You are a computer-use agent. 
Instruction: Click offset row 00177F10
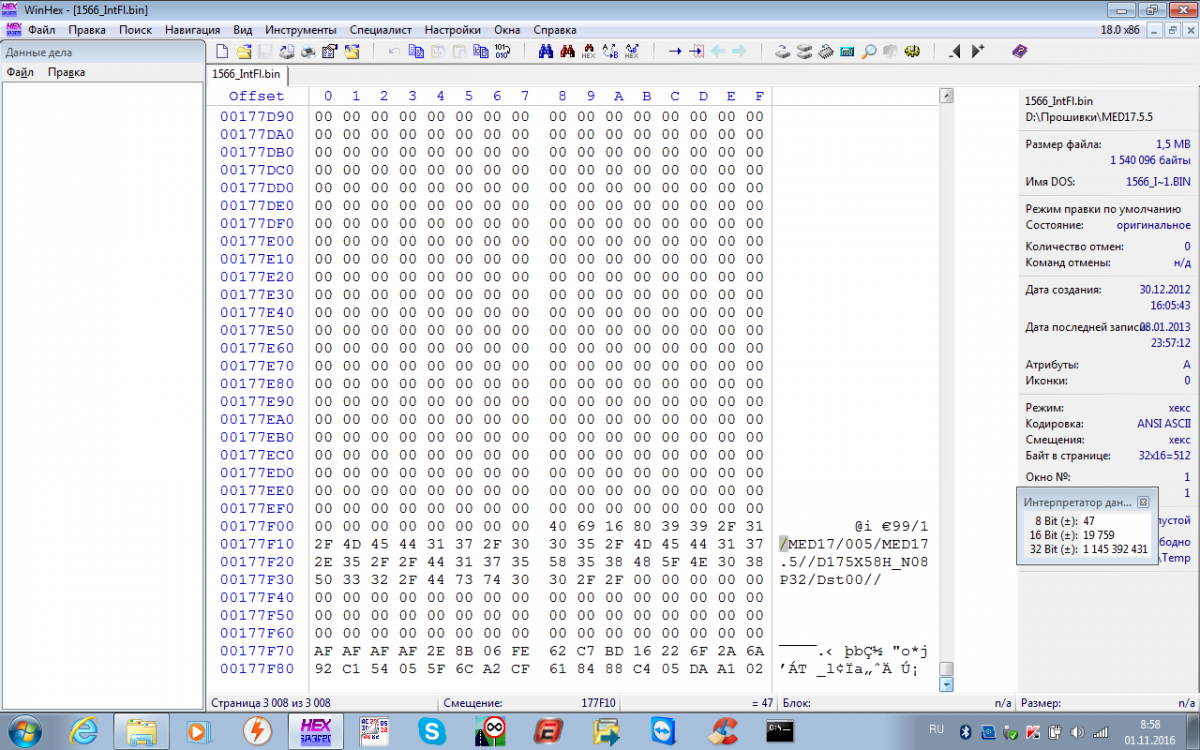257,544
